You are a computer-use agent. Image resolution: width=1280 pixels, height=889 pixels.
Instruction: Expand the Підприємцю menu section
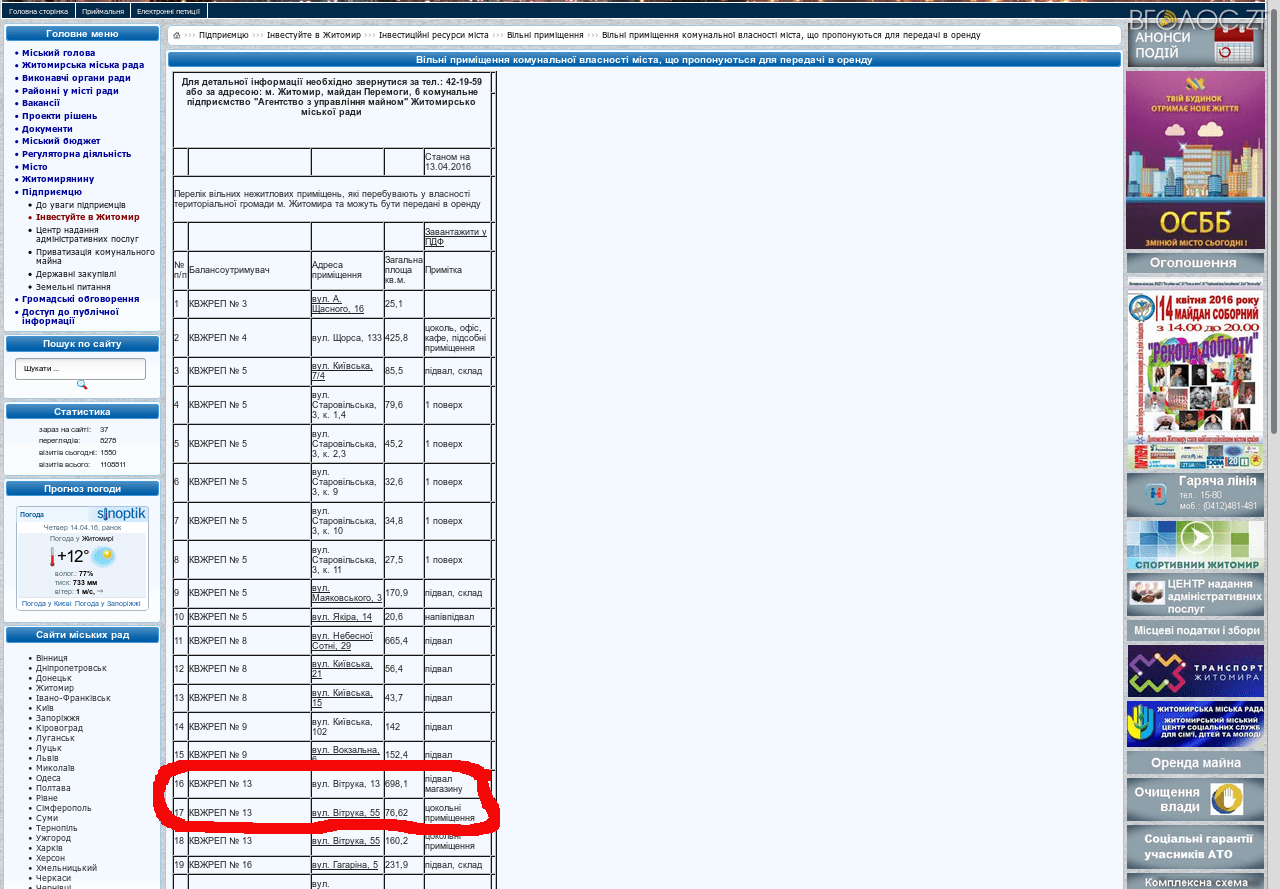(52, 191)
